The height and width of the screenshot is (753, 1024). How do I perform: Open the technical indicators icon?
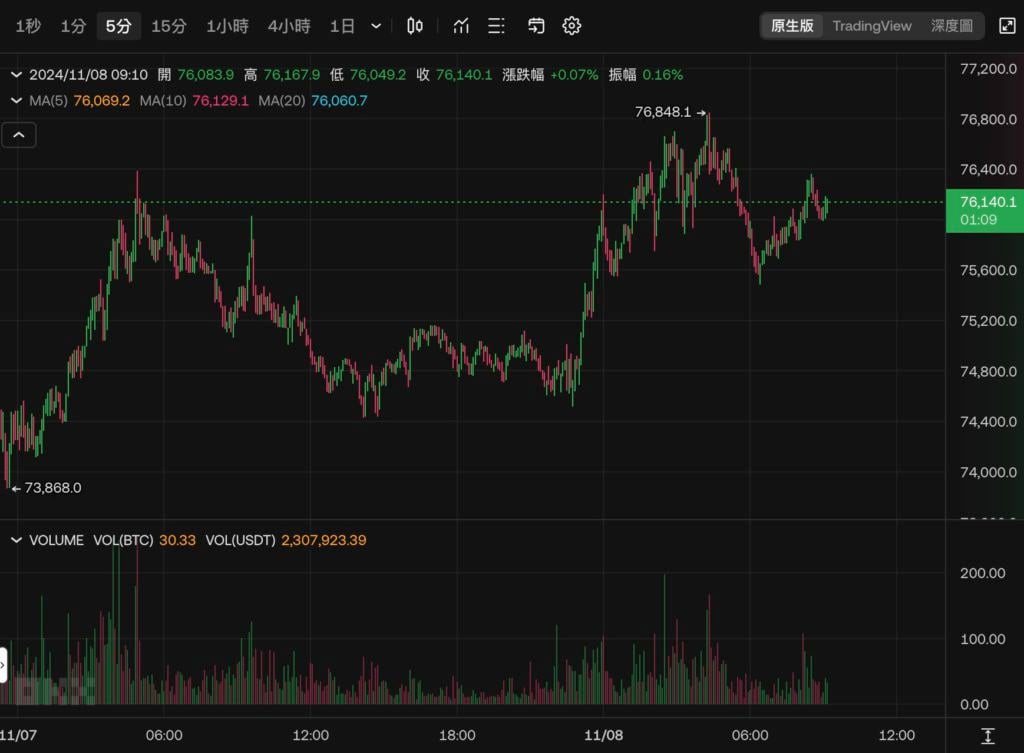pos(461,26)
